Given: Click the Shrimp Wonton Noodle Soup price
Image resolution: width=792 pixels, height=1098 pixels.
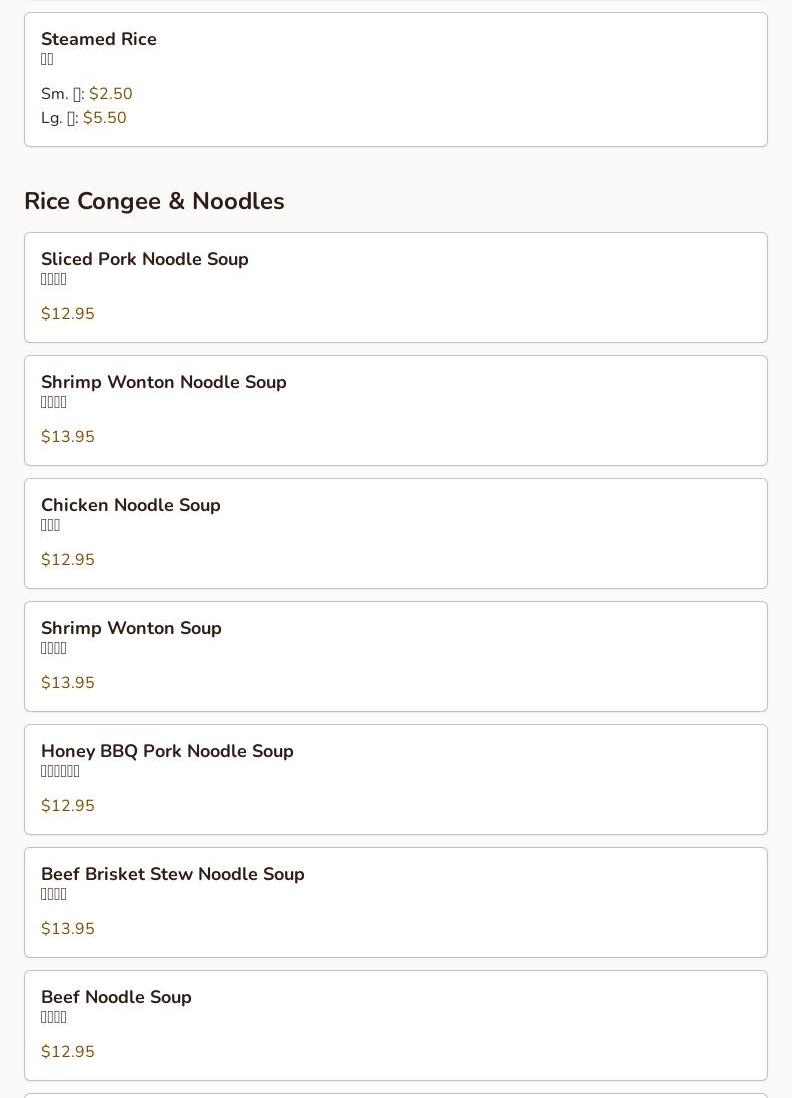Looking at the screenshot, I should tap(68, 437).
